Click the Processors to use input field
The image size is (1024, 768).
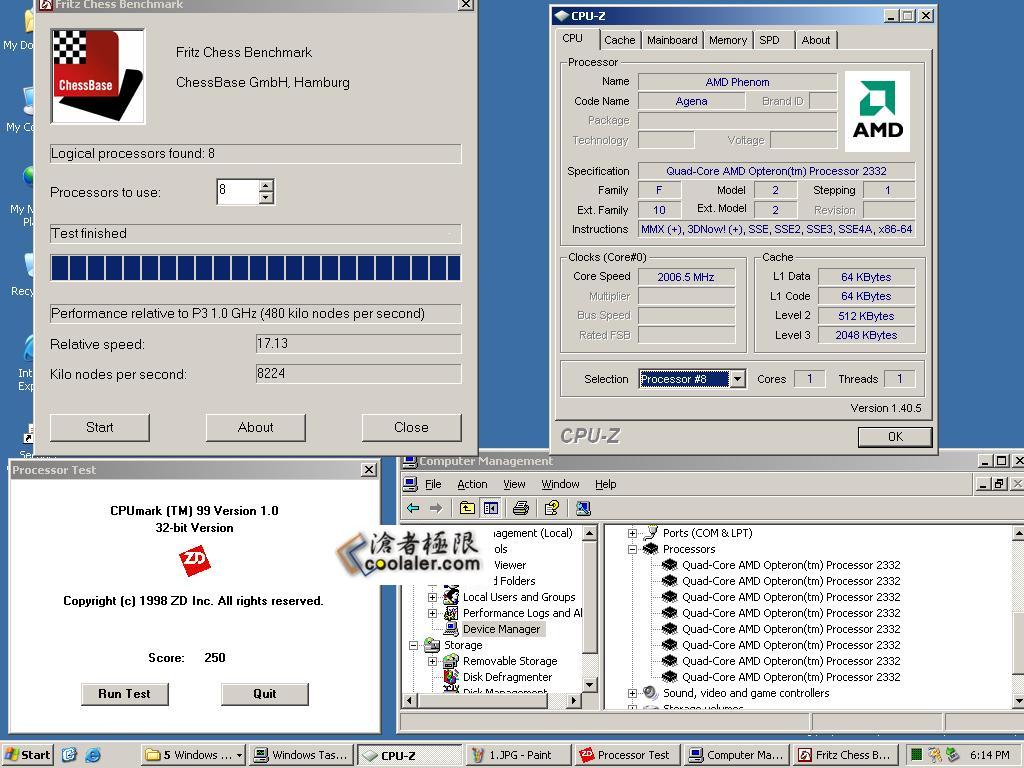[x=238, y=191]
